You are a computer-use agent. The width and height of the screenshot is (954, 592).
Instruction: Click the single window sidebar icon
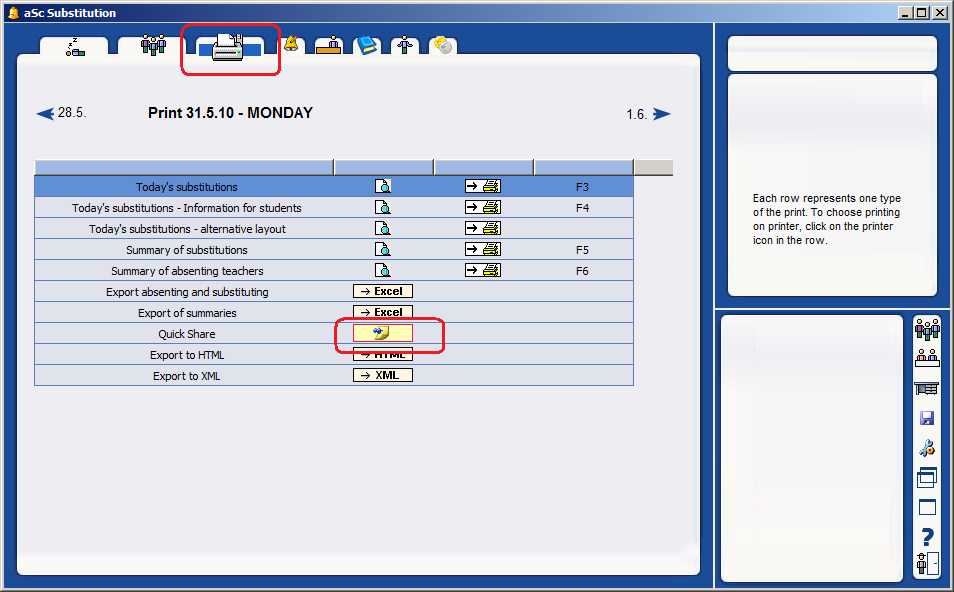(x=927, y=507)
